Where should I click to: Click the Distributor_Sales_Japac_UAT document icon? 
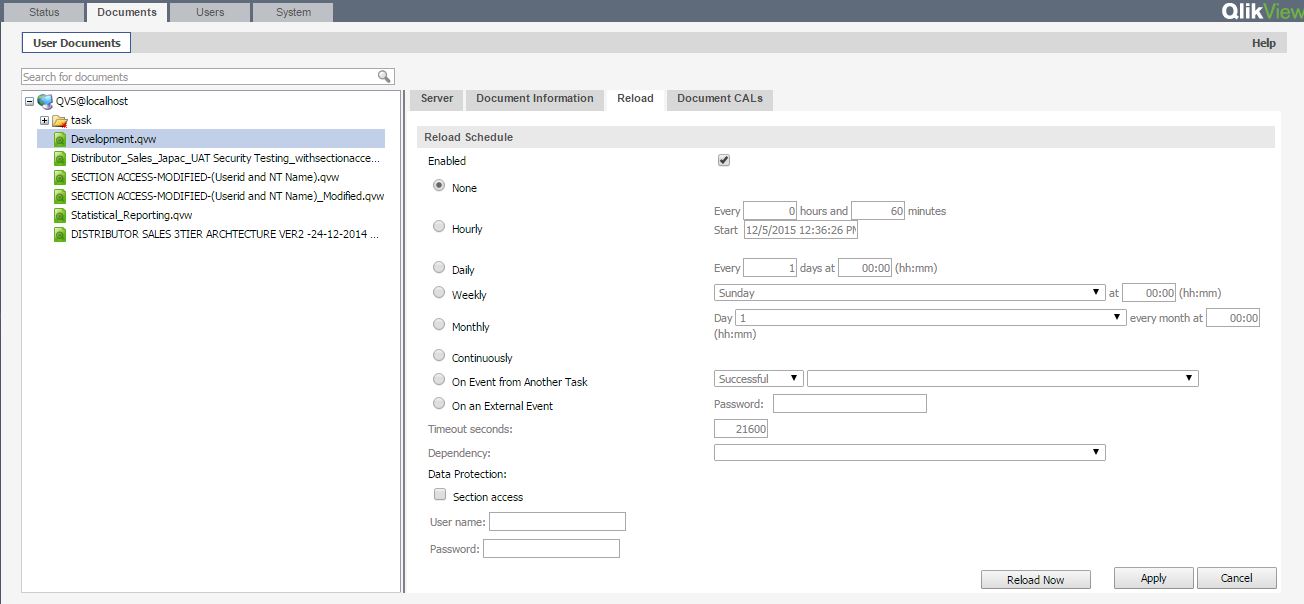coord(60,158)
